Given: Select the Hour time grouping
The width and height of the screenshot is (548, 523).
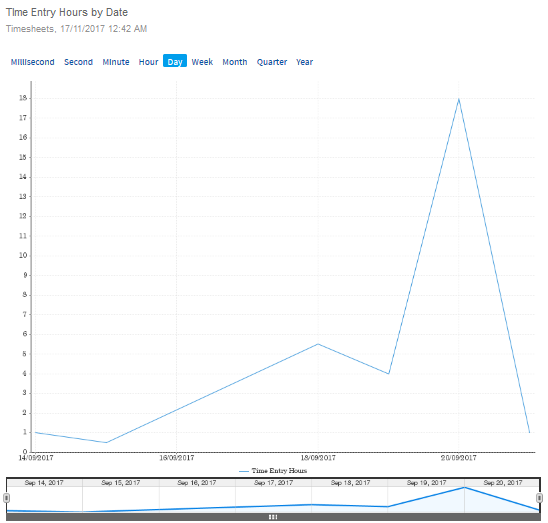Looking at the screenshot, I should 148,62.
